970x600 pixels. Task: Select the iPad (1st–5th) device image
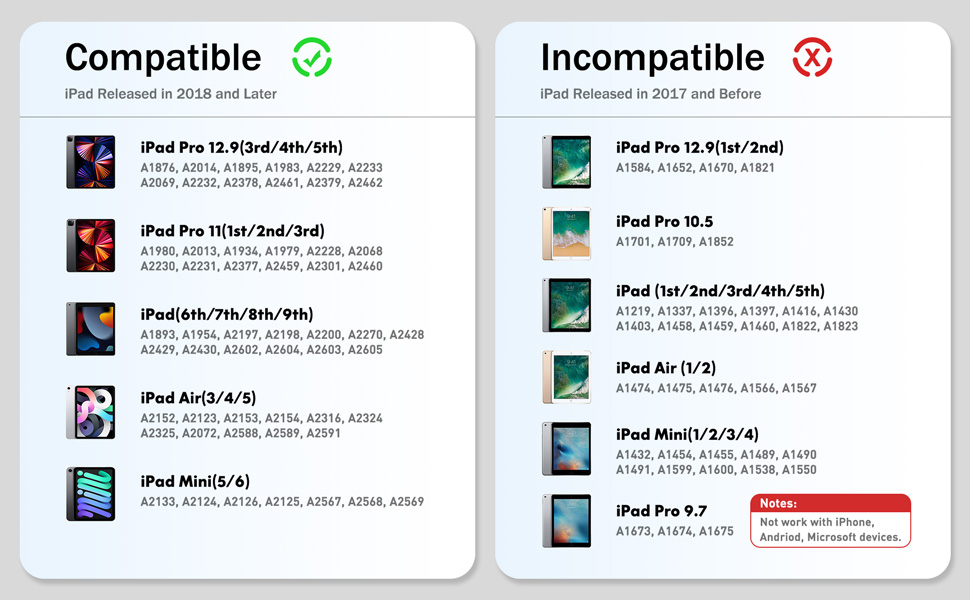click(x=567, y=305)
